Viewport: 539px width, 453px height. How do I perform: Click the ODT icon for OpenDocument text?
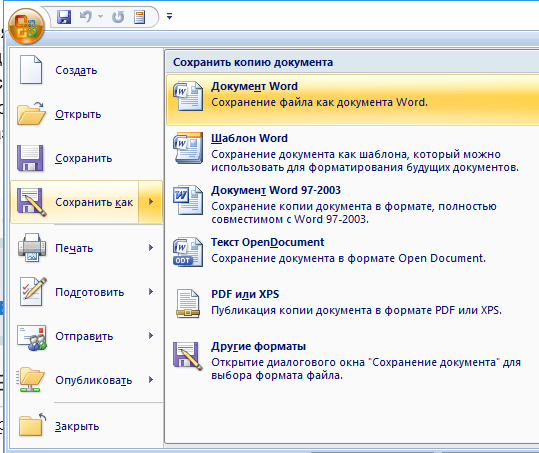[x=188, y=252]
